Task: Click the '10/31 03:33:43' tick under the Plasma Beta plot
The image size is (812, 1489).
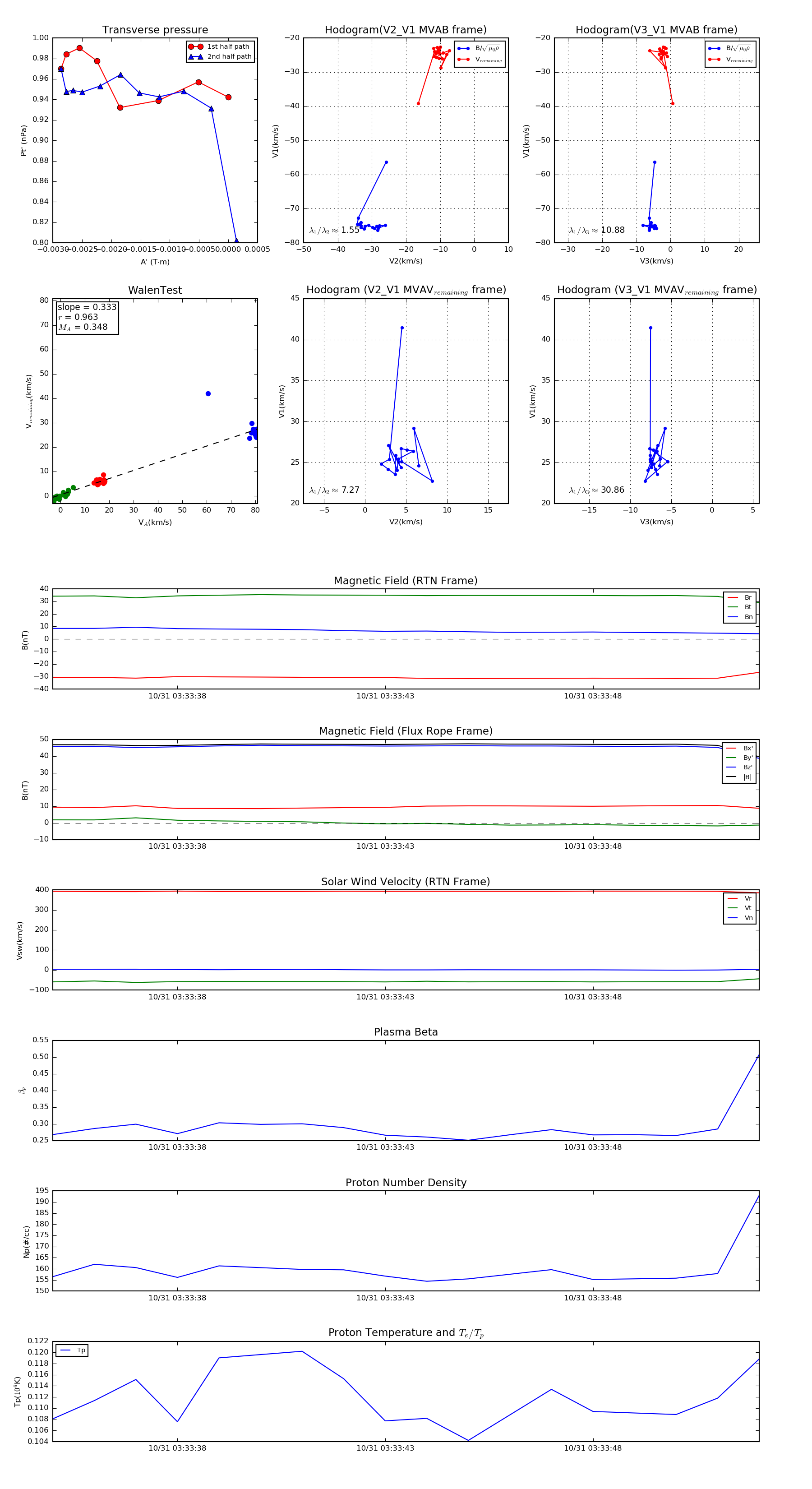Action: pos(385,1147)
